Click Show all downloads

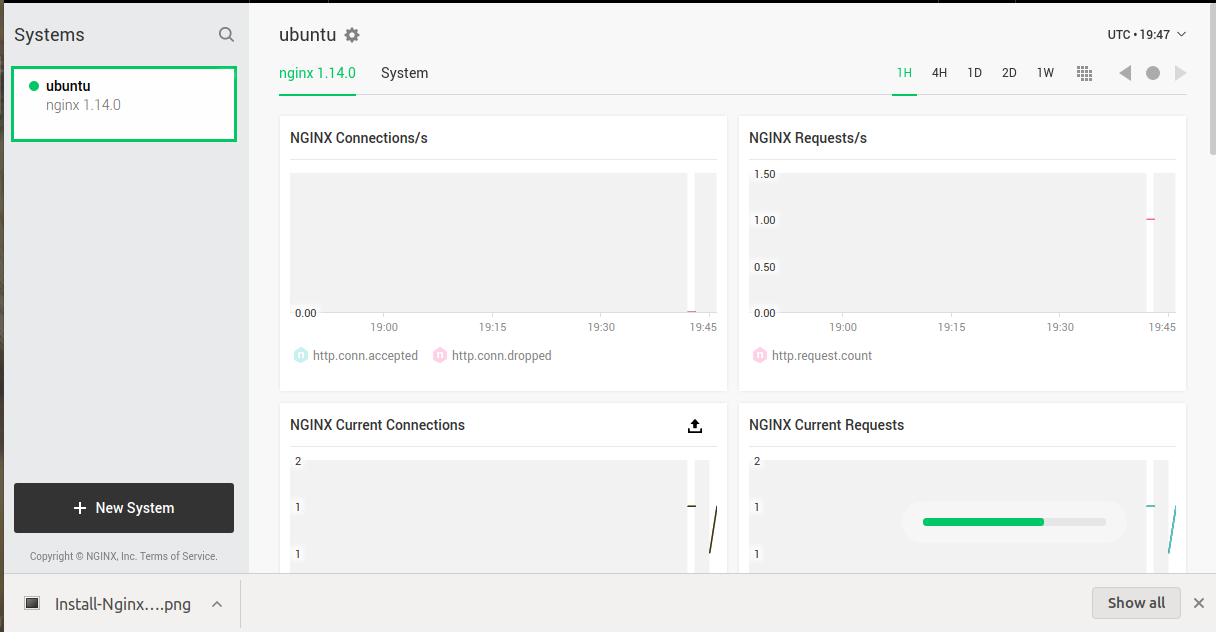click(1136, 602)
